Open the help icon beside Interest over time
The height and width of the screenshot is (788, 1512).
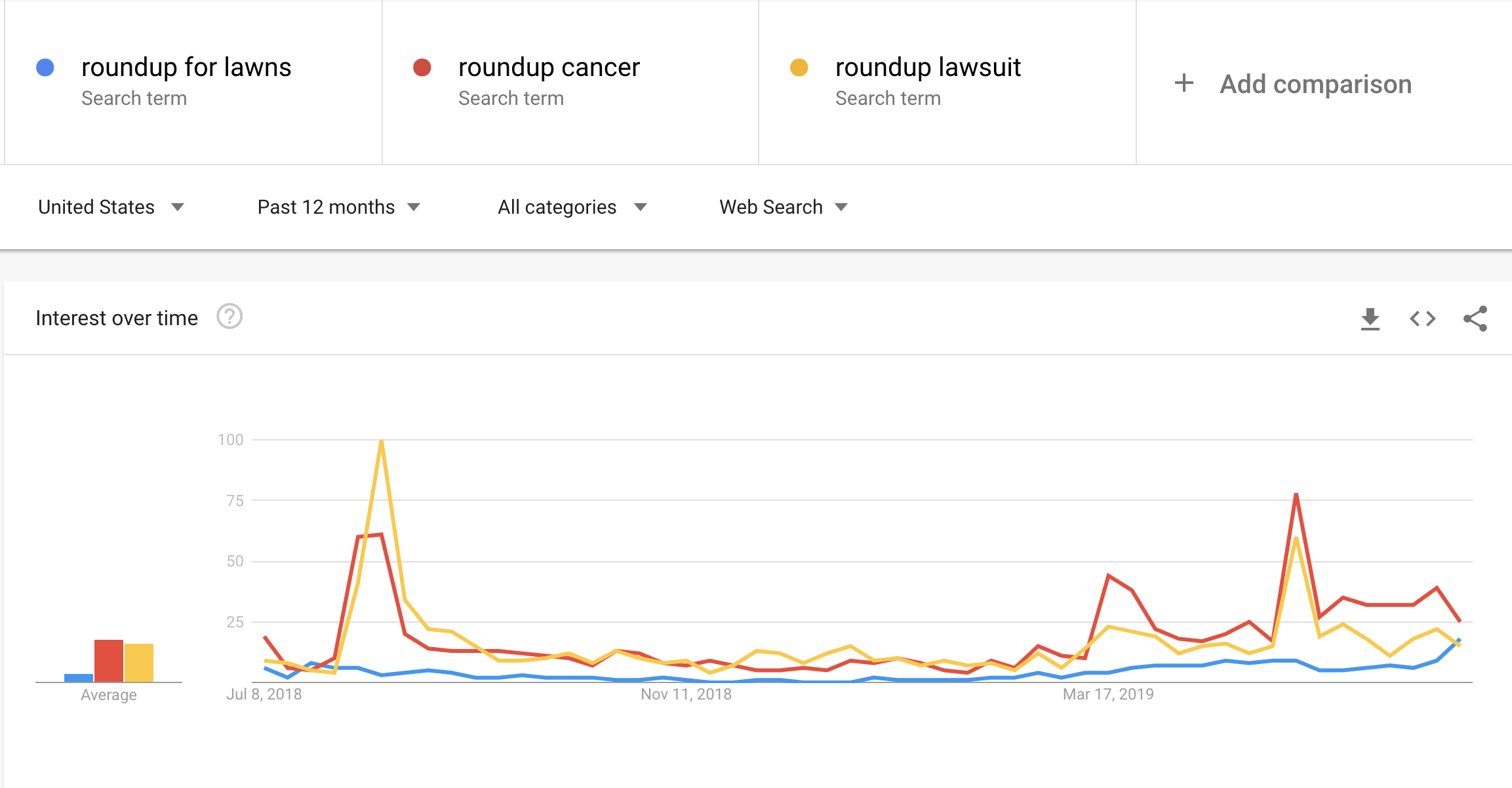[229, 317]
